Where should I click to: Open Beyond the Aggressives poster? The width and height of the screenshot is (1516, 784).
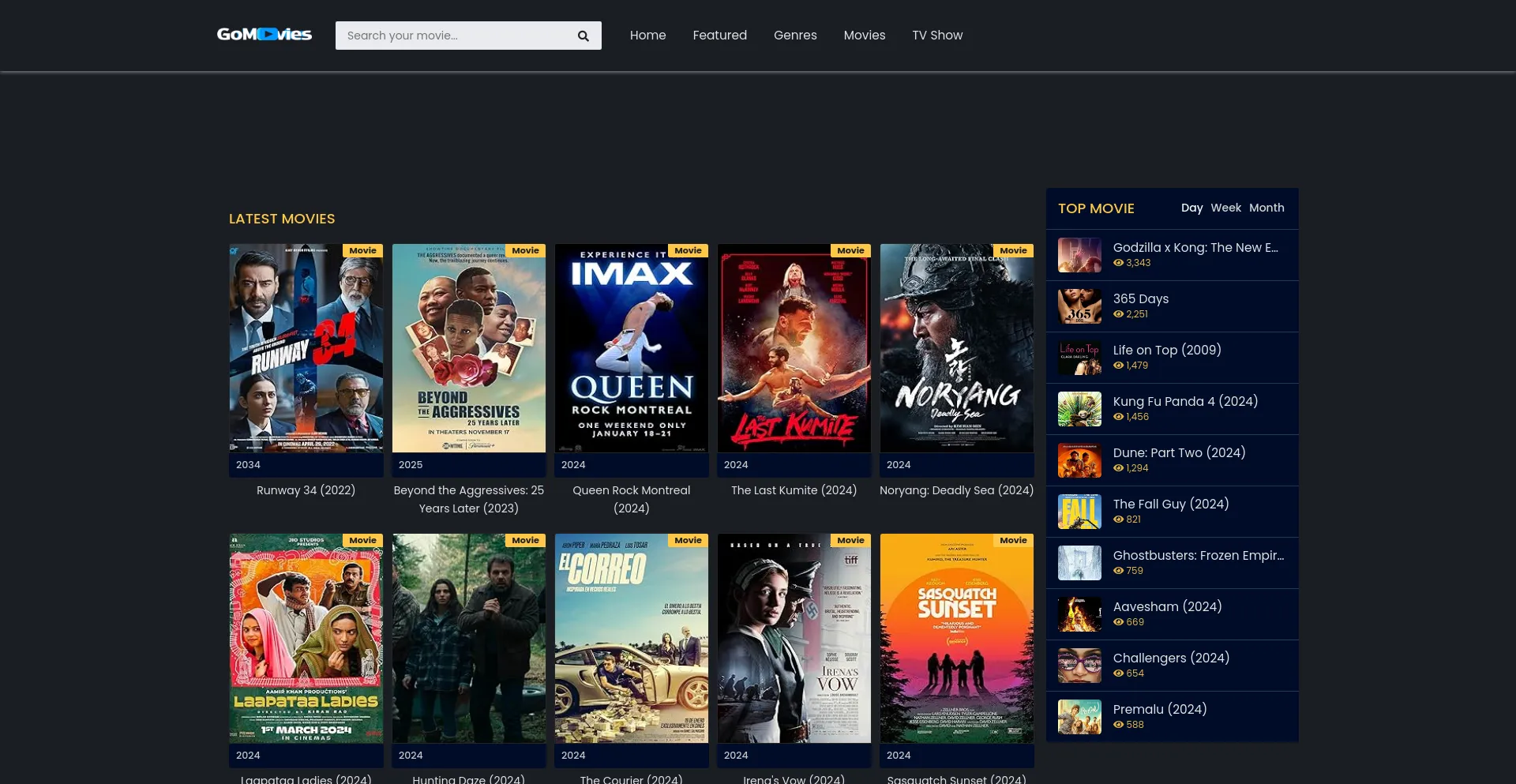tap(469, 348)
